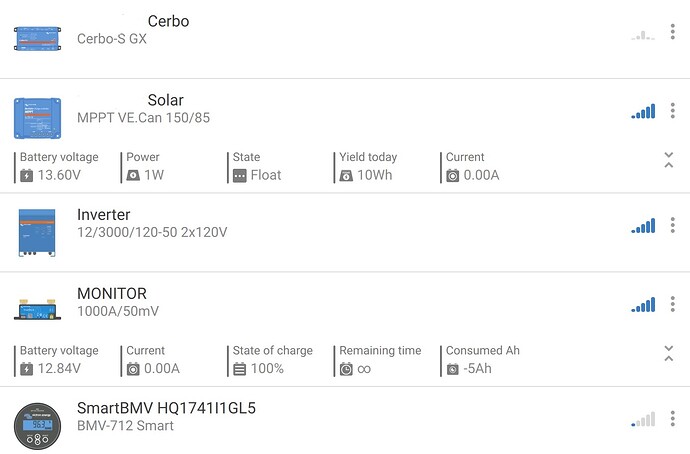Viewport: 690px width, 454px height.
Task: Open three-dot menu for MONITOR
Action: click(x=672, y=304)
